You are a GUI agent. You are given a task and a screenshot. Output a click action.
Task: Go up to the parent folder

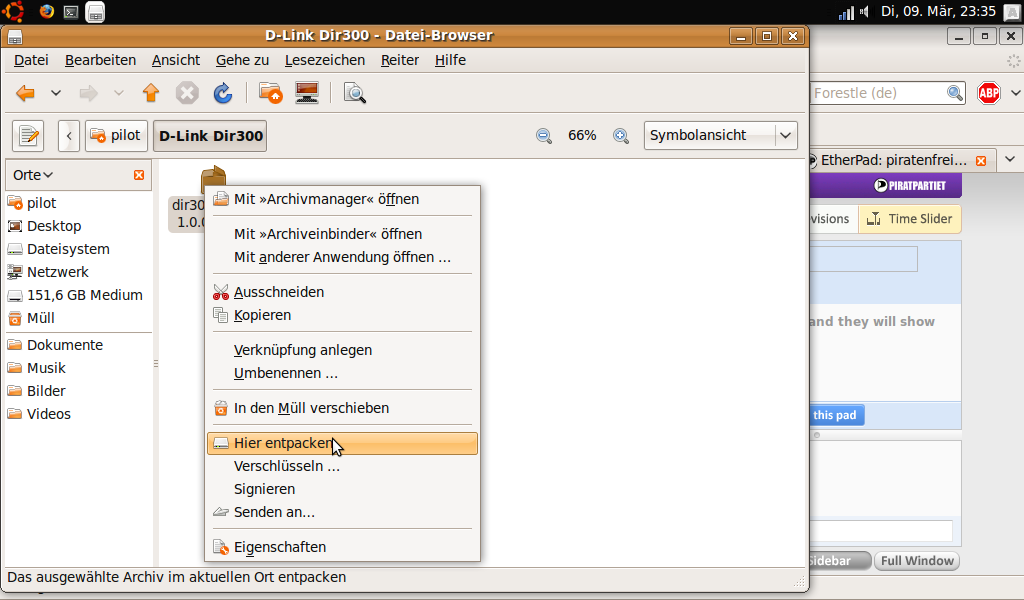tap(151, 93)
